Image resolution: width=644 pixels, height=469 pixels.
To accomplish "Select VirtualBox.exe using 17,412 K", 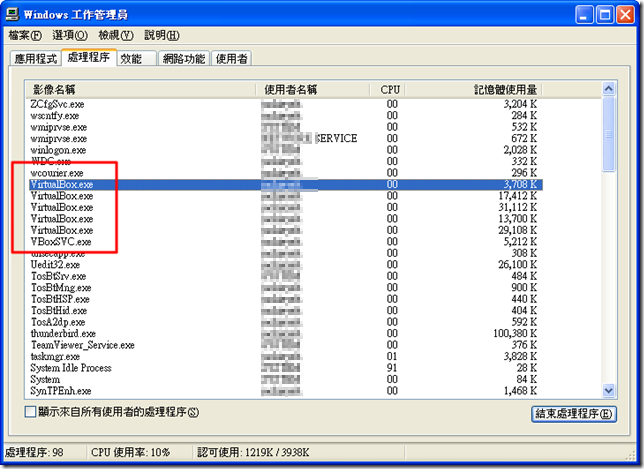I will point(284,196).
